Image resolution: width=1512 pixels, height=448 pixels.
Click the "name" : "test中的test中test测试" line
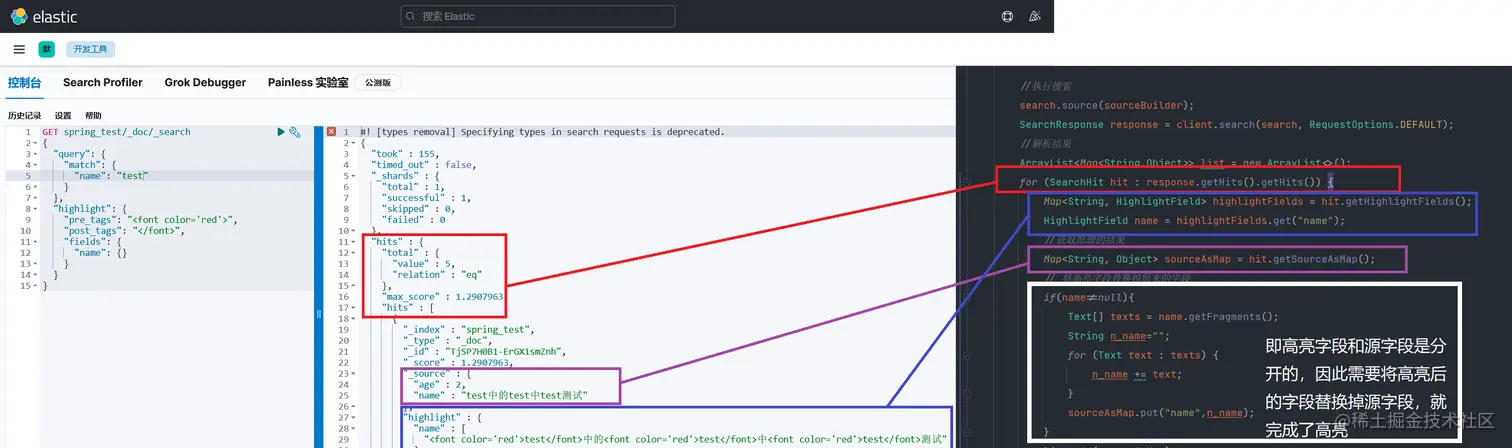(502, 396)
